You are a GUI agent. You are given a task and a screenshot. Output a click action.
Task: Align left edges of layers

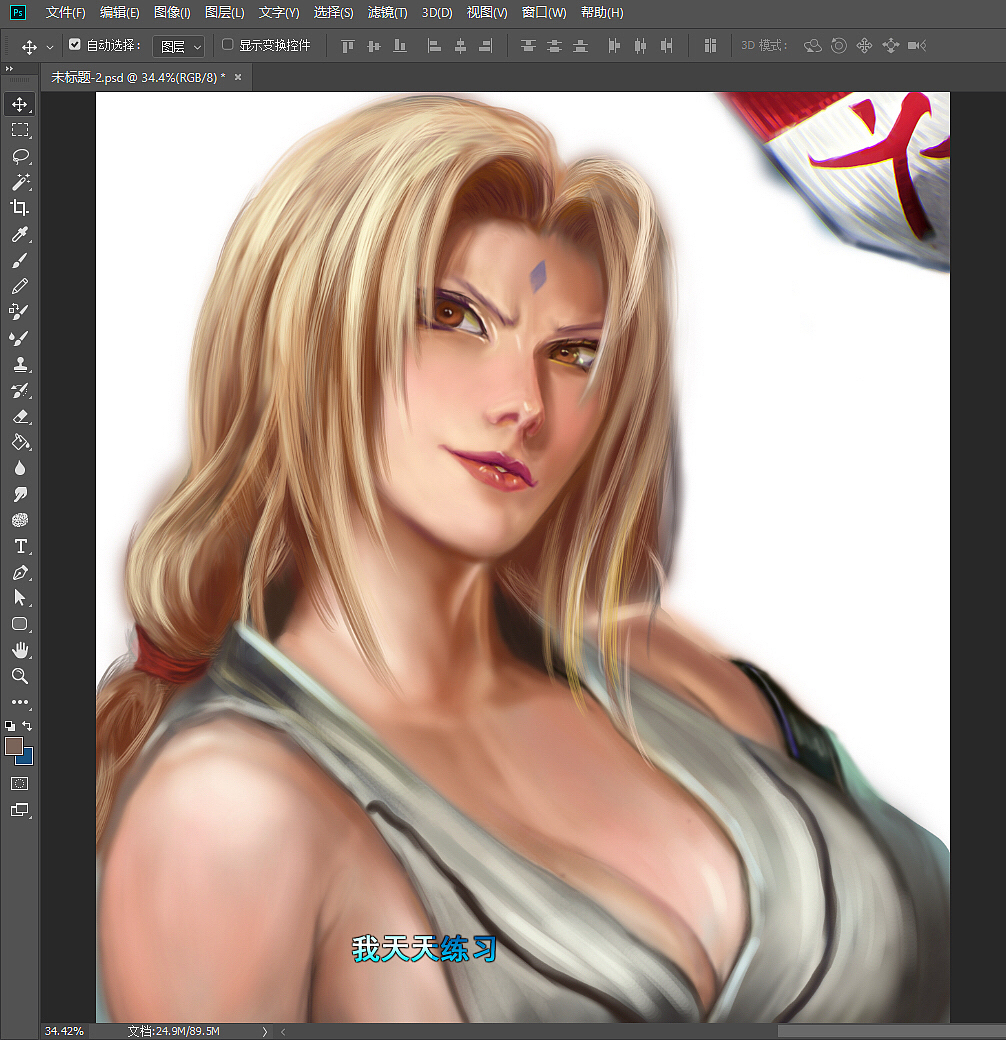[x=434, y=46]
